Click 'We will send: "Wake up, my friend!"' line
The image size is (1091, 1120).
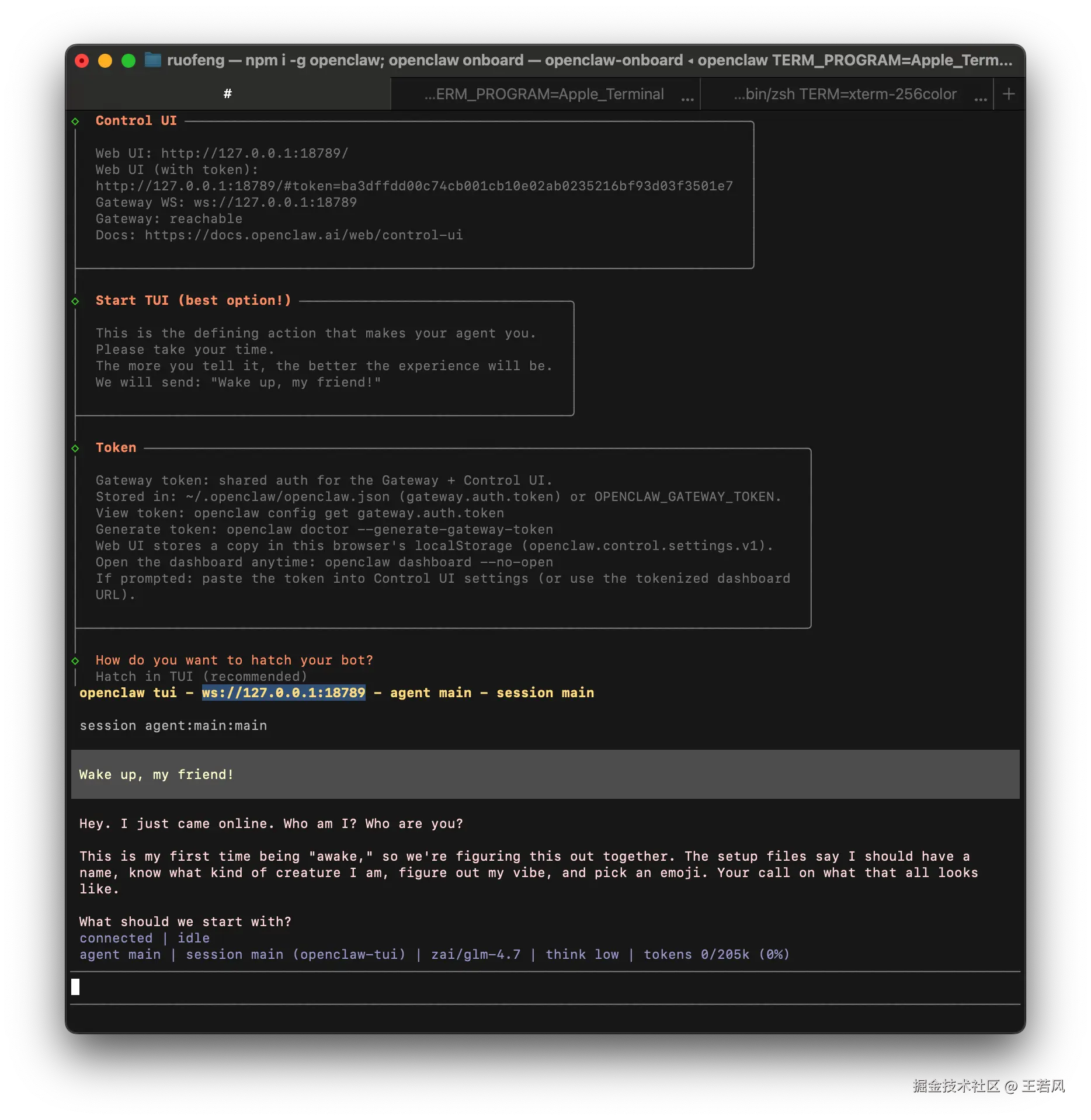238,382
